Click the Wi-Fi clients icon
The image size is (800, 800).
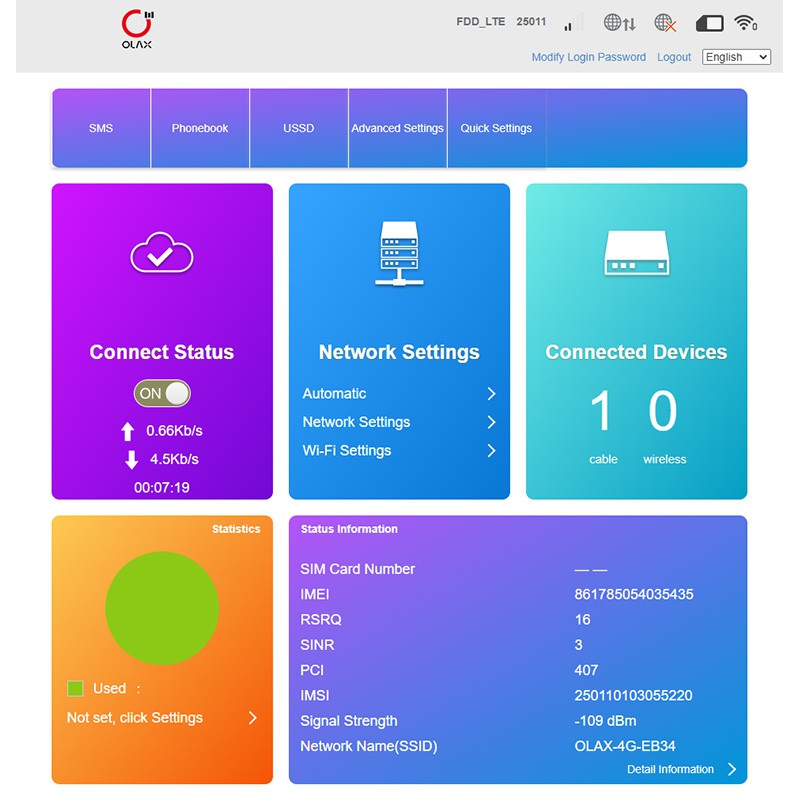[745, 23]
